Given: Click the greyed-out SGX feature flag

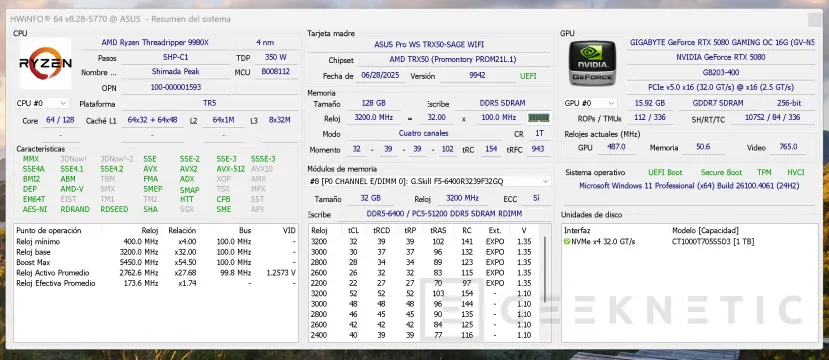Looking at the screenshot, I should [x=187, y=209].
